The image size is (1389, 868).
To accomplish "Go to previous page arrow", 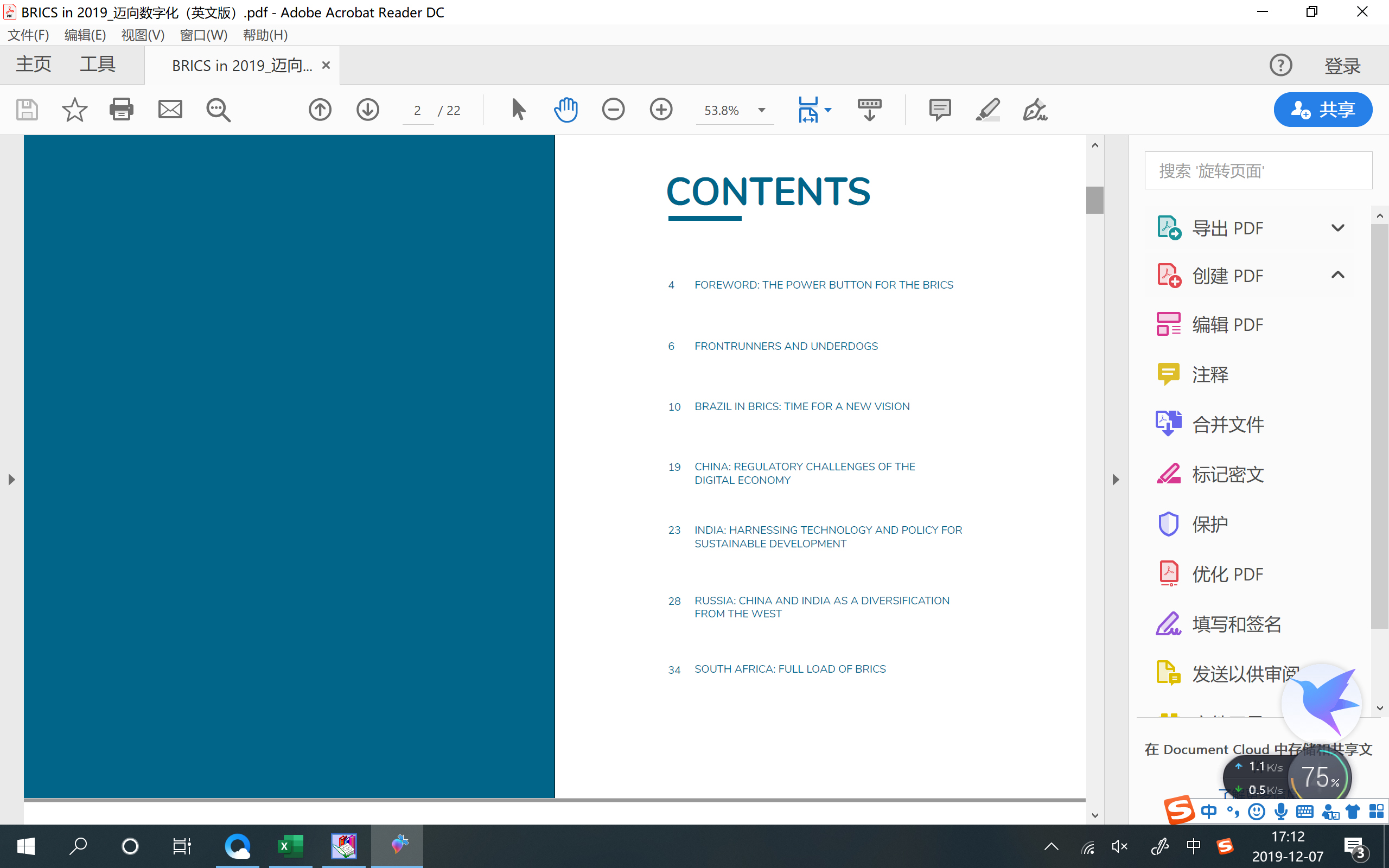I will (320, 109).
